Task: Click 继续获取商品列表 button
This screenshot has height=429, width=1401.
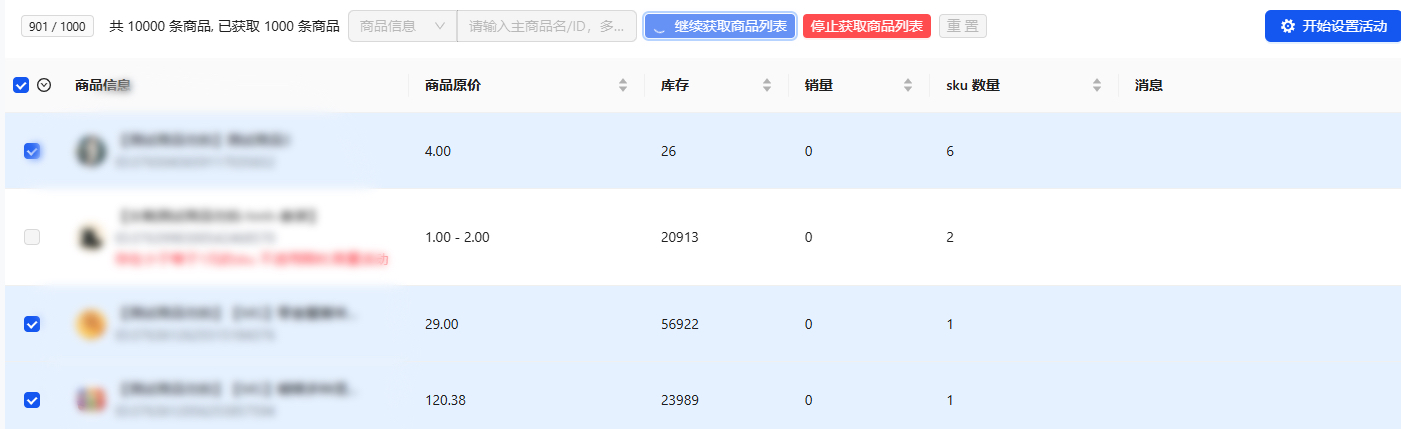Action: [720, 26]
